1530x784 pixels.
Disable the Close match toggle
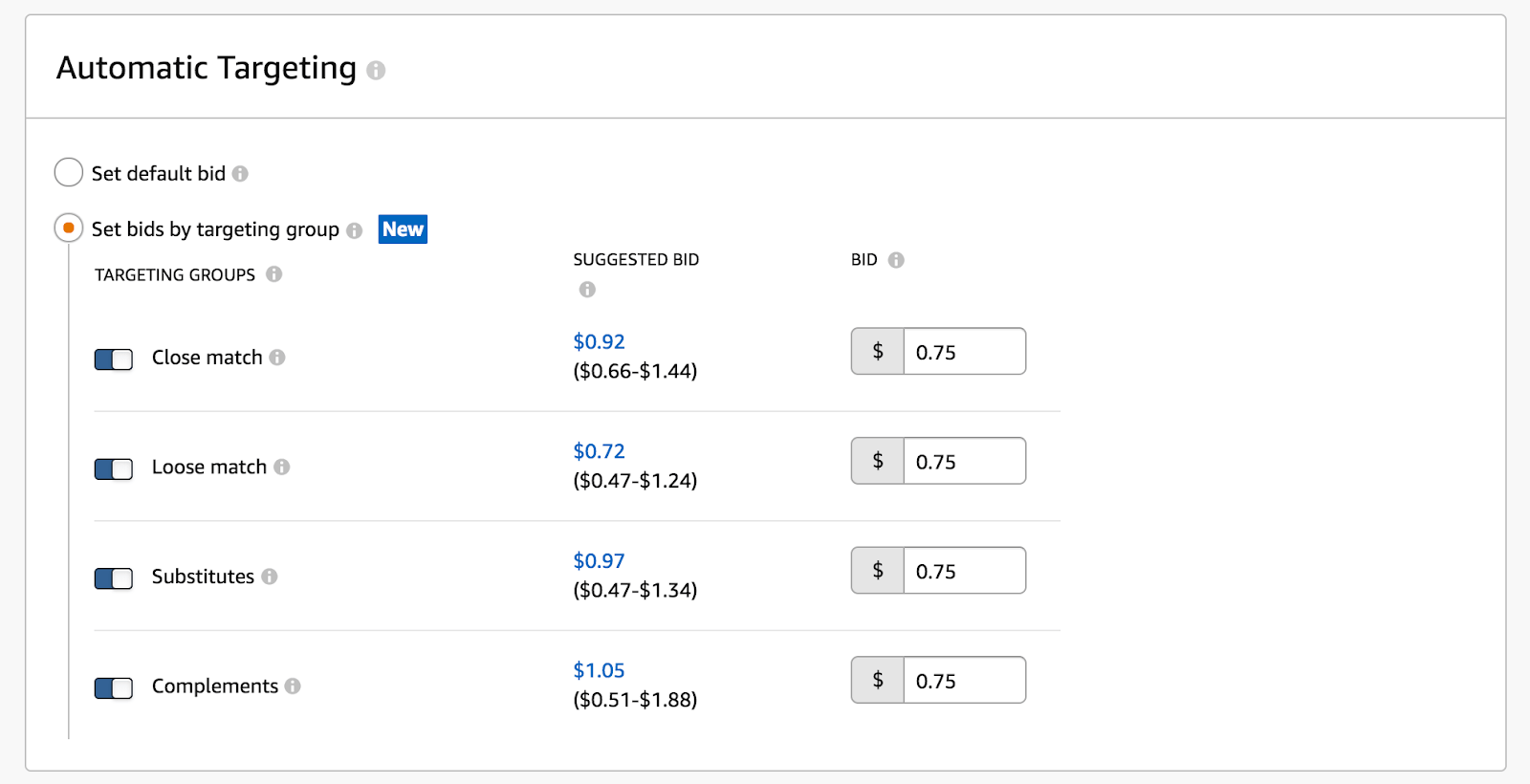click(x=114, y=359)
